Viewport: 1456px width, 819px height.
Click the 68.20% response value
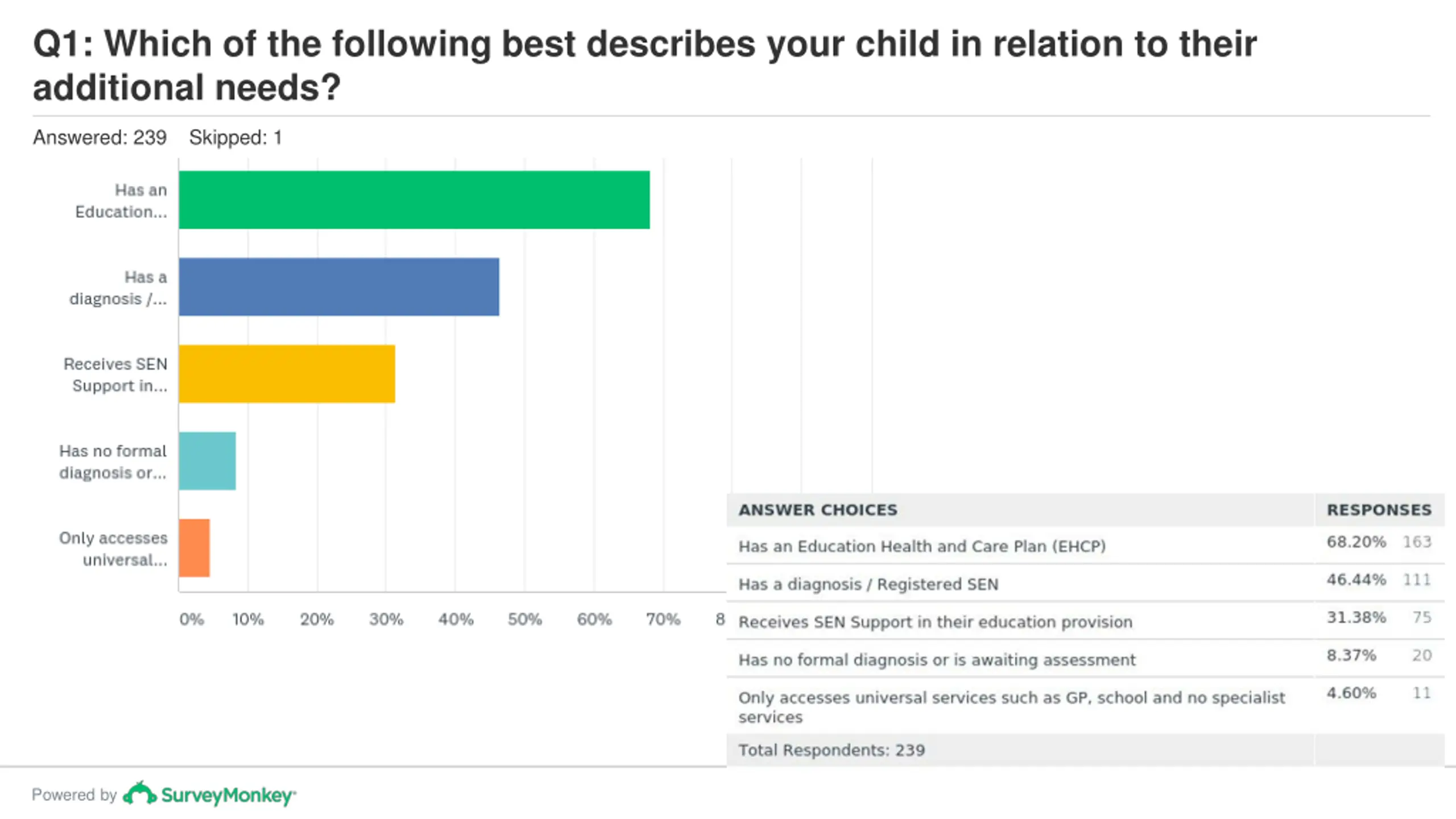(x=1356, y=541)
